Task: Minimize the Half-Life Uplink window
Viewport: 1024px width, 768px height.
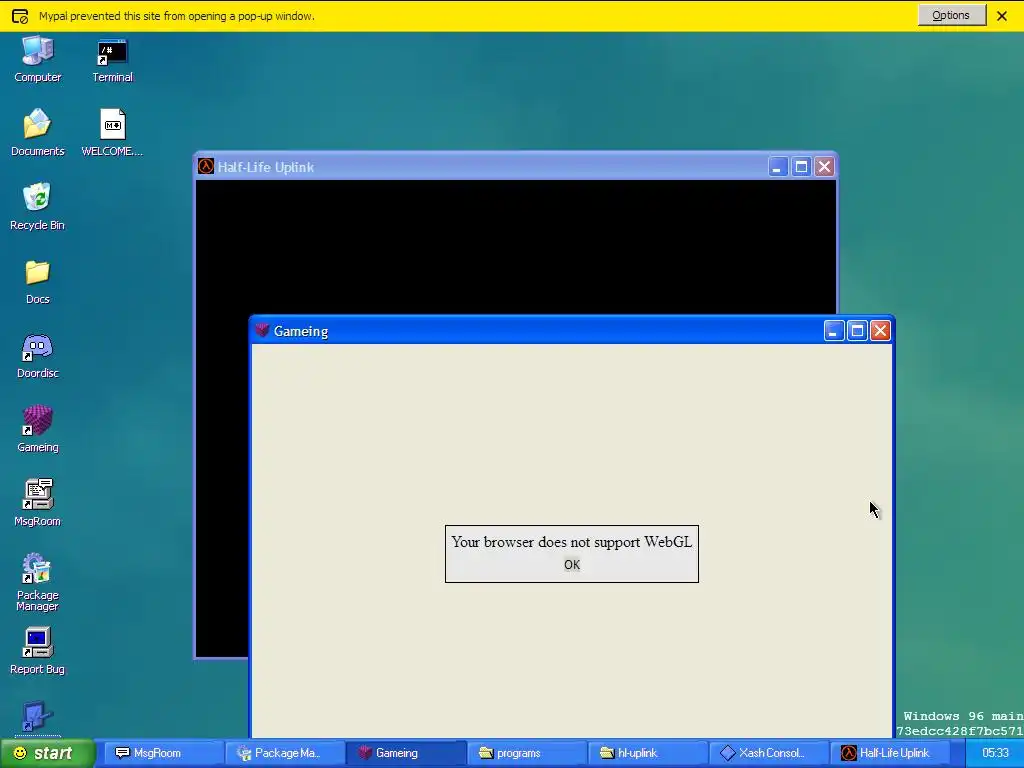Action: click(777, 167)
